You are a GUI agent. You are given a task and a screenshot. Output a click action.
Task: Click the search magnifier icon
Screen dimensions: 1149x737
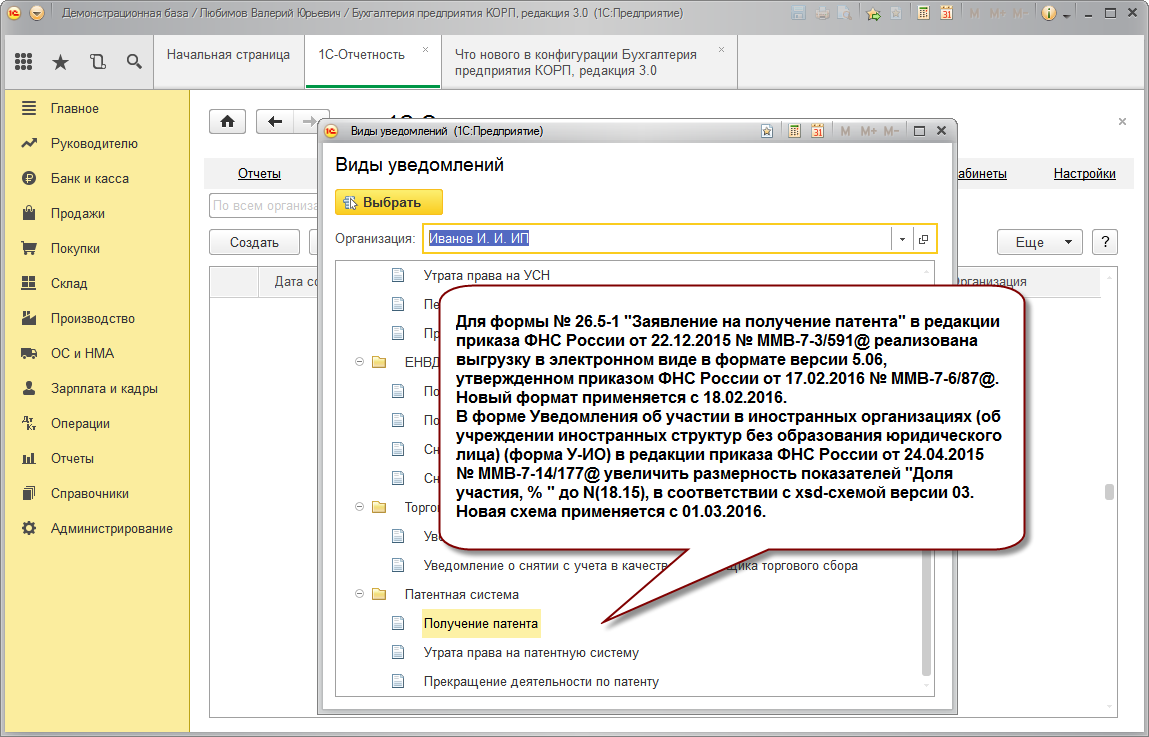pyautogui.click(x=134, y=62)
